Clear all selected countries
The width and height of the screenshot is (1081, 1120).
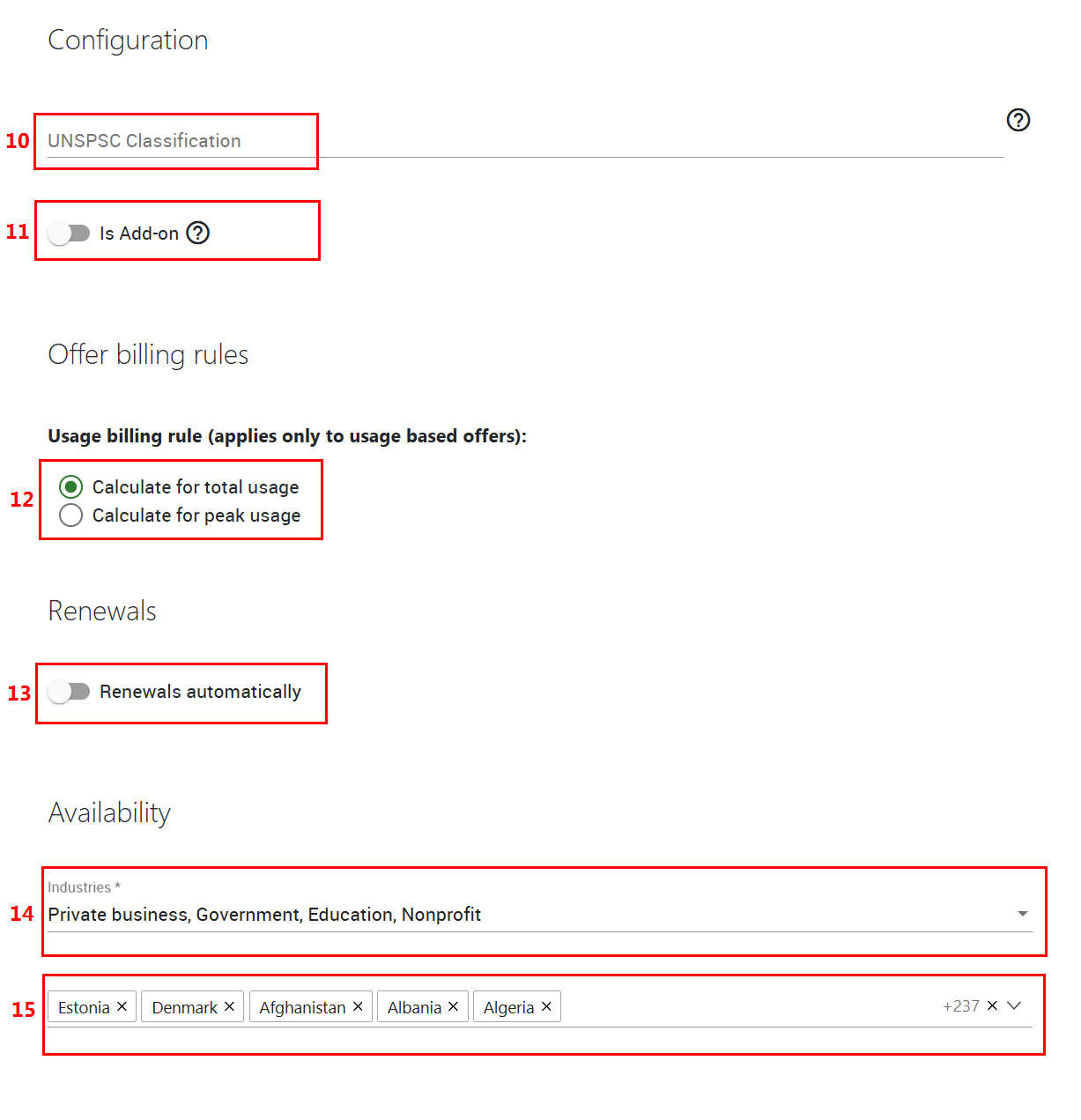tap(992, 1005)
